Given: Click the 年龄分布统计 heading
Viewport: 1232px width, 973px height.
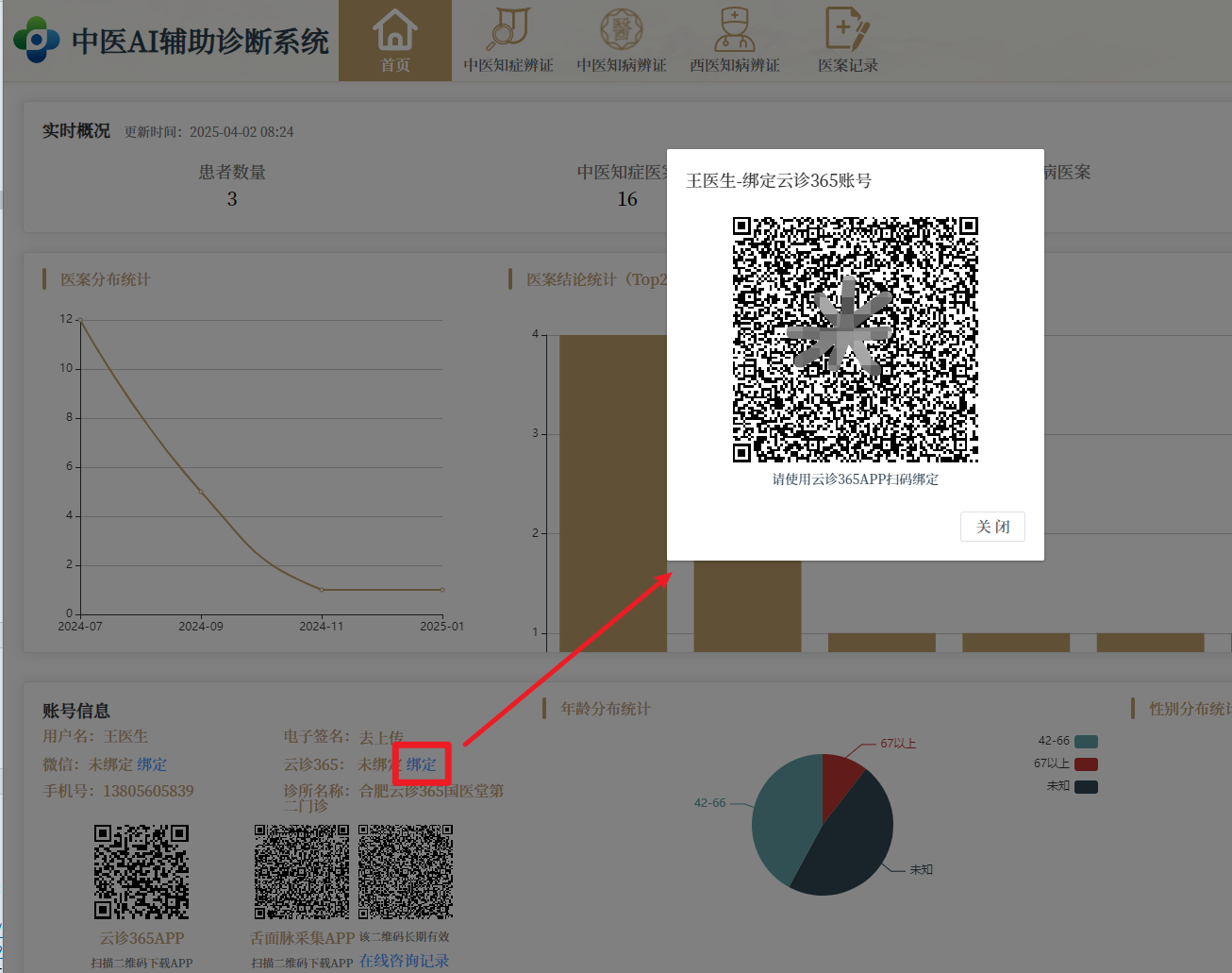Looking at the screenshot, I should [x=606, y=709].
